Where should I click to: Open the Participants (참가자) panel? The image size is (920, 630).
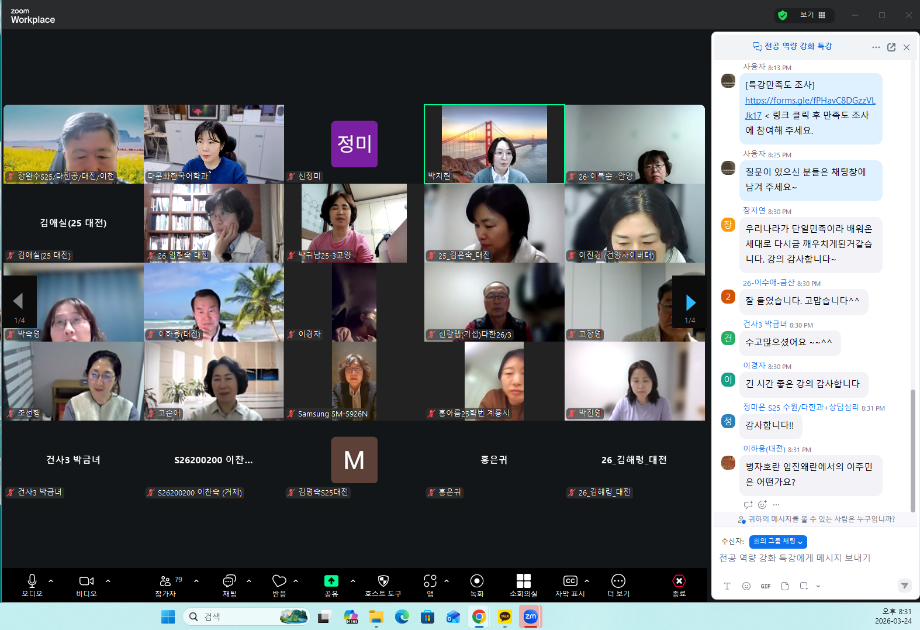[164, 582]
